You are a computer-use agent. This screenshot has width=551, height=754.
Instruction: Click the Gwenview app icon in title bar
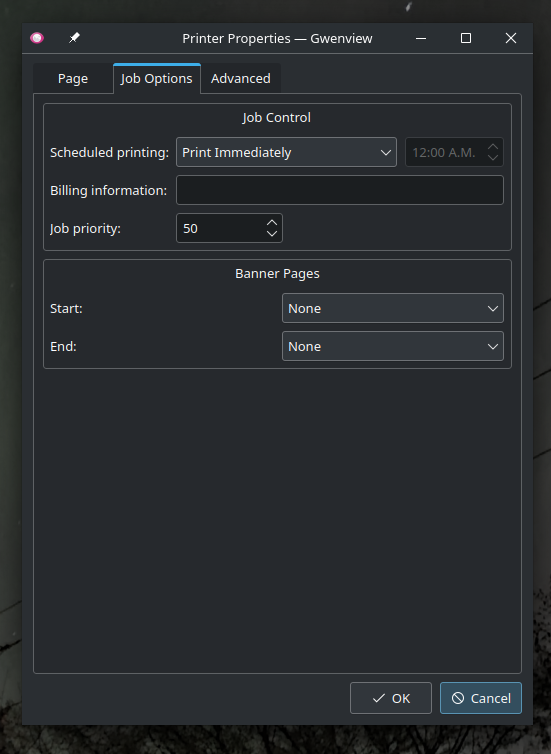[37, 38]
